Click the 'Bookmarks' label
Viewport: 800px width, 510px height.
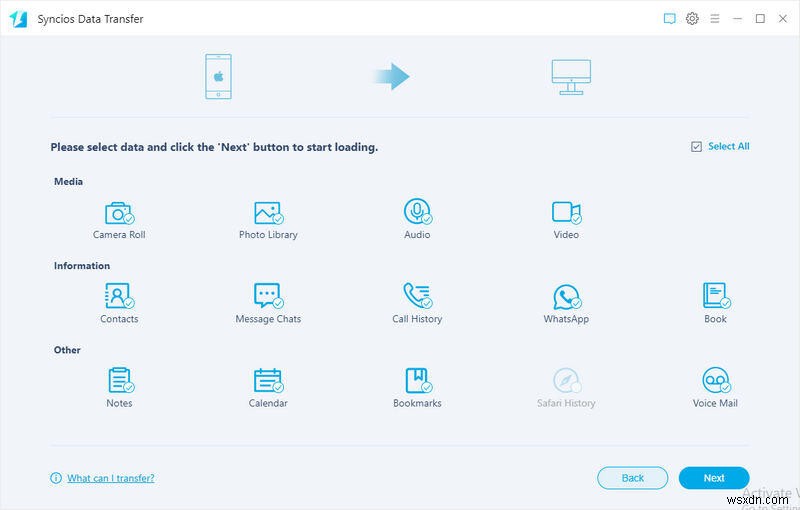pyautogui.click(x=417, y=403)
